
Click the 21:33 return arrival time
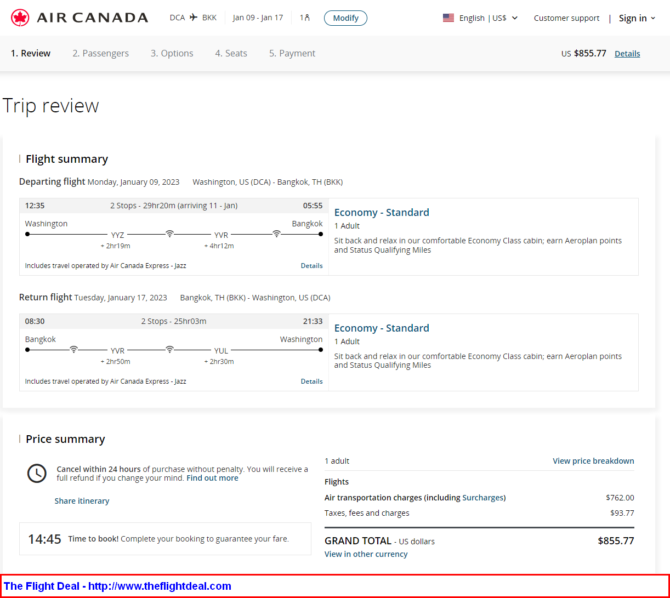point(313,321)
